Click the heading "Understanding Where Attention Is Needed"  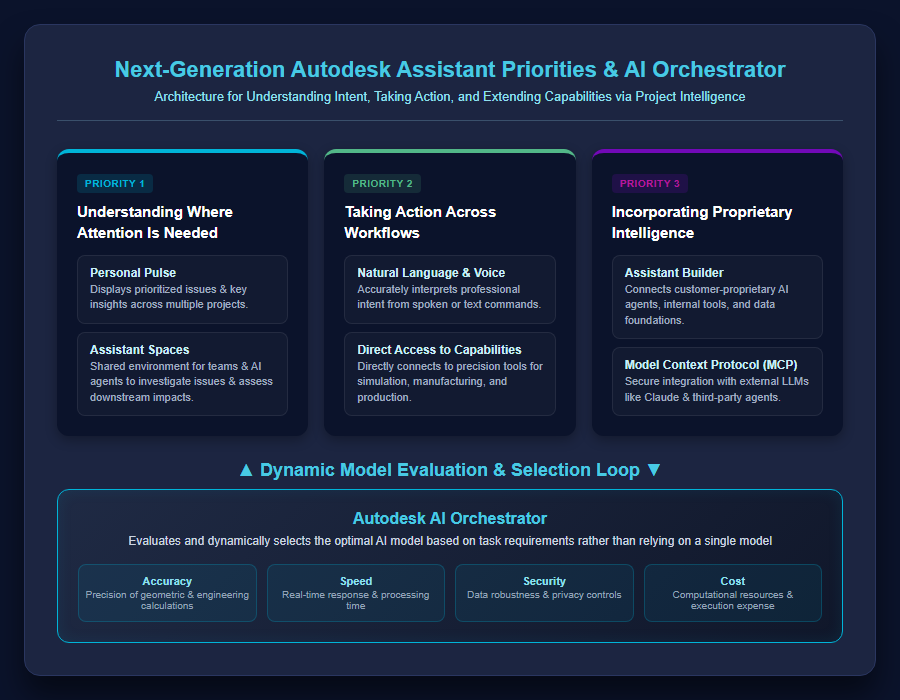tap(155, 222)
